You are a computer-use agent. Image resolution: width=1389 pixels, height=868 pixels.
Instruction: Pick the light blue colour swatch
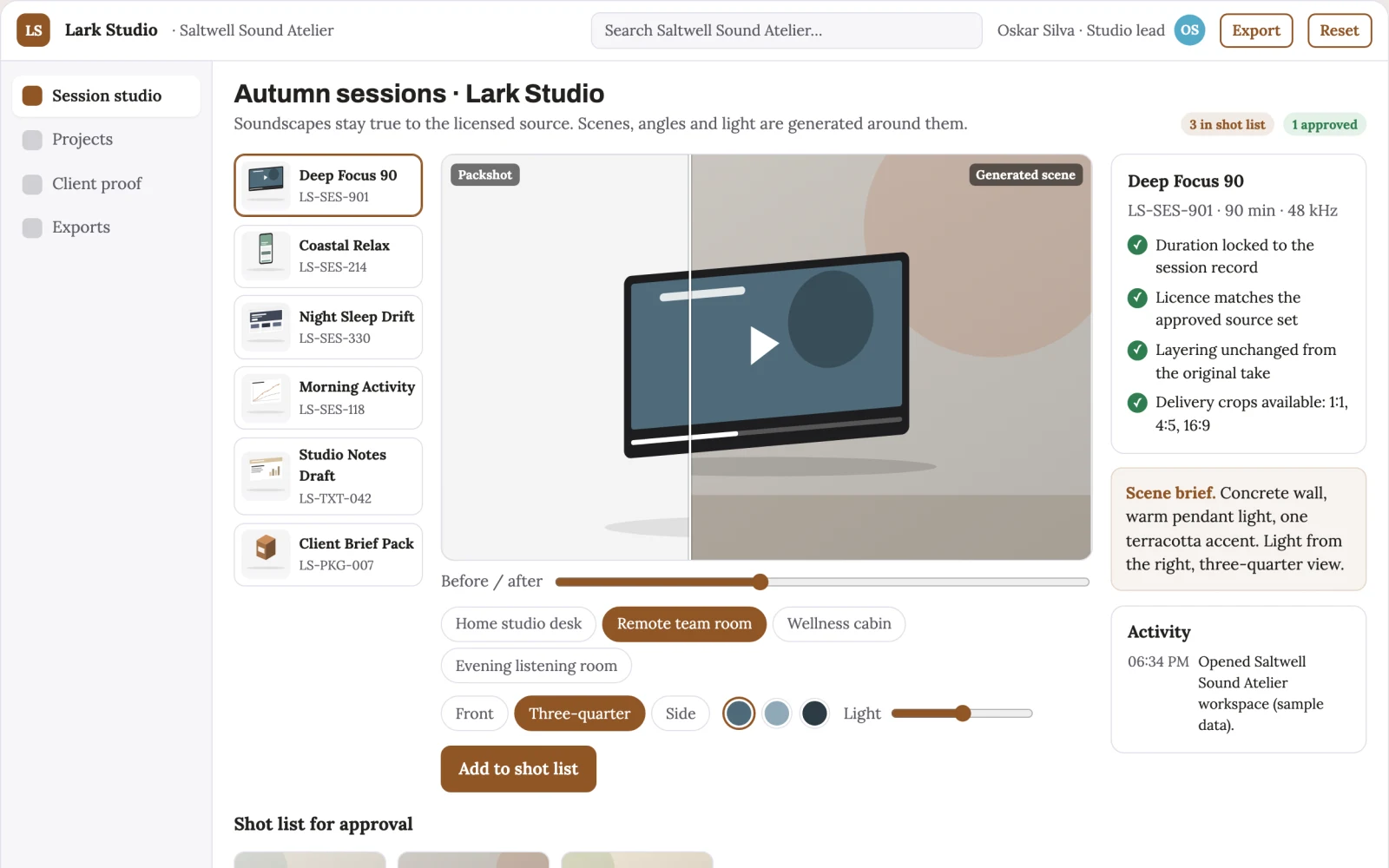tap(777, 713)
